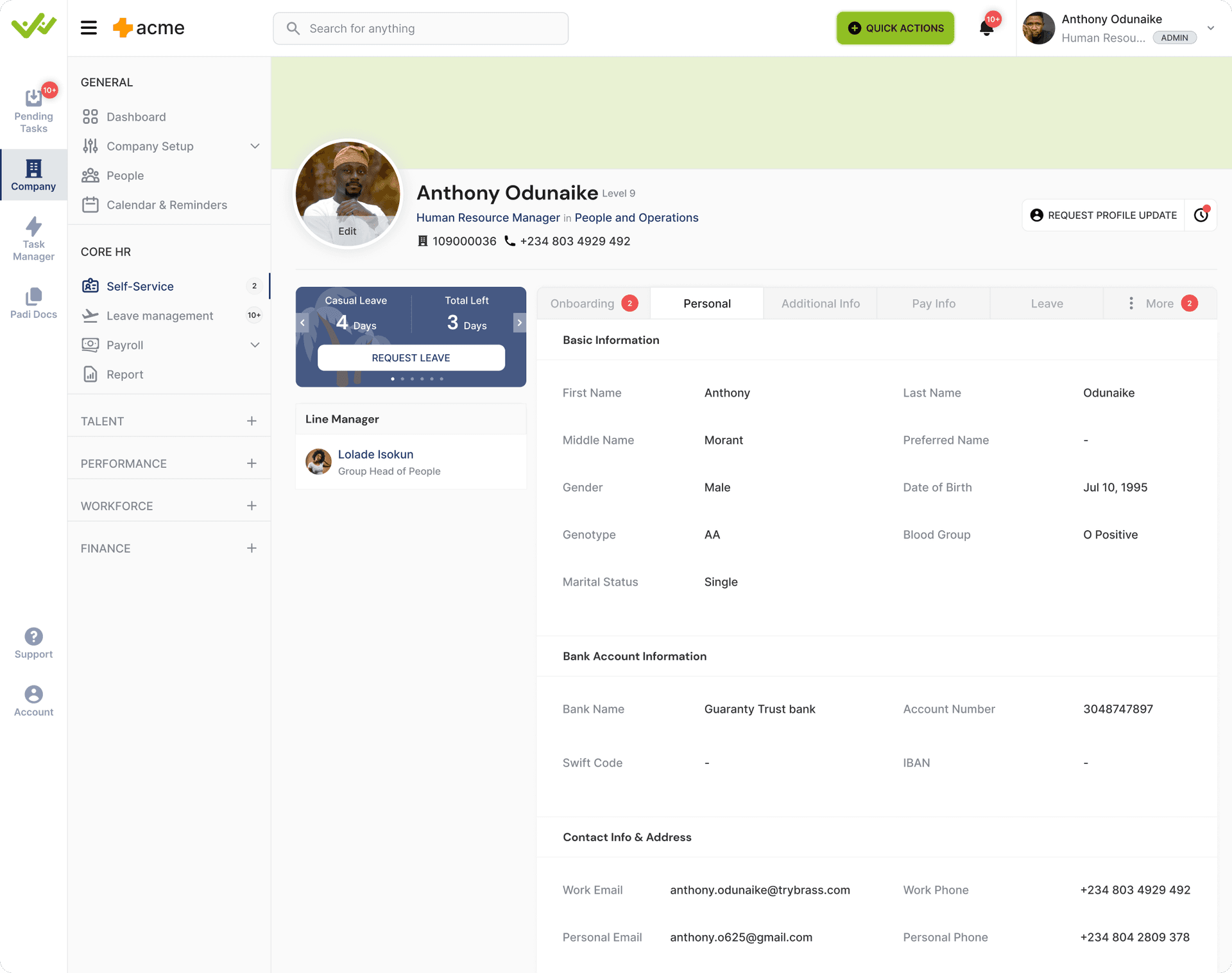Switch to the Additional Info tab
The width and height of the screenshot is (1232, 973).
click(820, 303)
